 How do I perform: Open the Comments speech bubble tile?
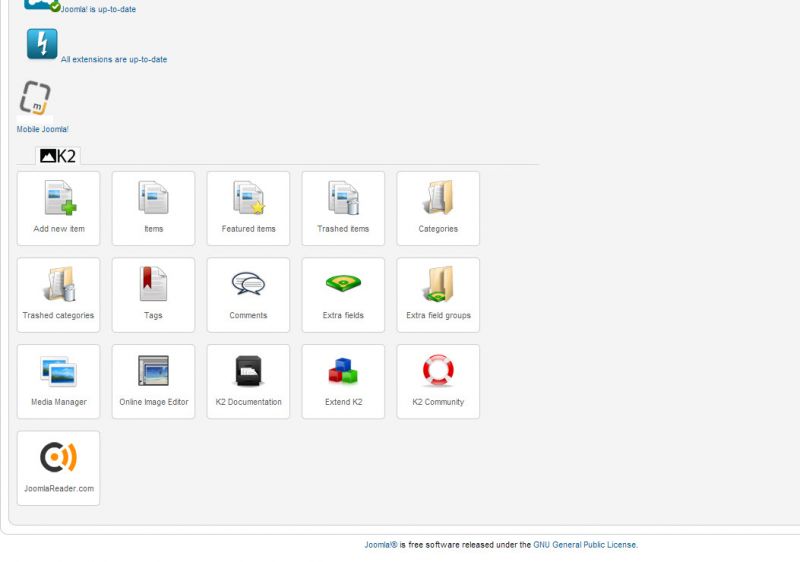[x=248, y=295]
